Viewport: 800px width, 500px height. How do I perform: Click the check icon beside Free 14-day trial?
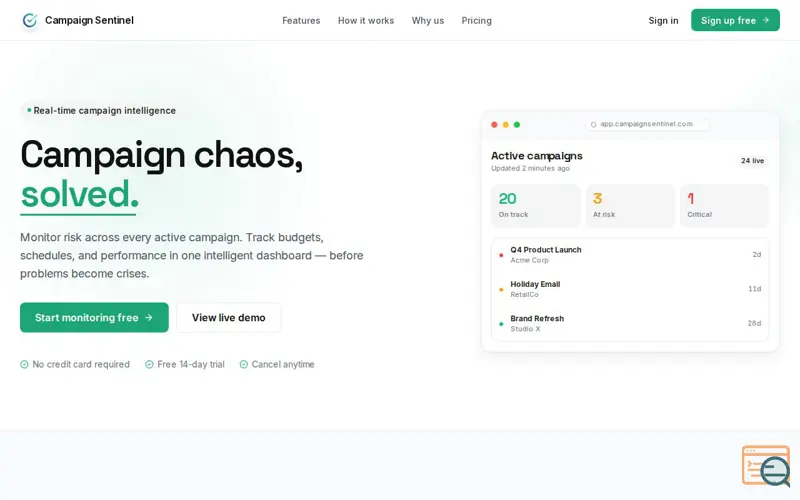149,364
